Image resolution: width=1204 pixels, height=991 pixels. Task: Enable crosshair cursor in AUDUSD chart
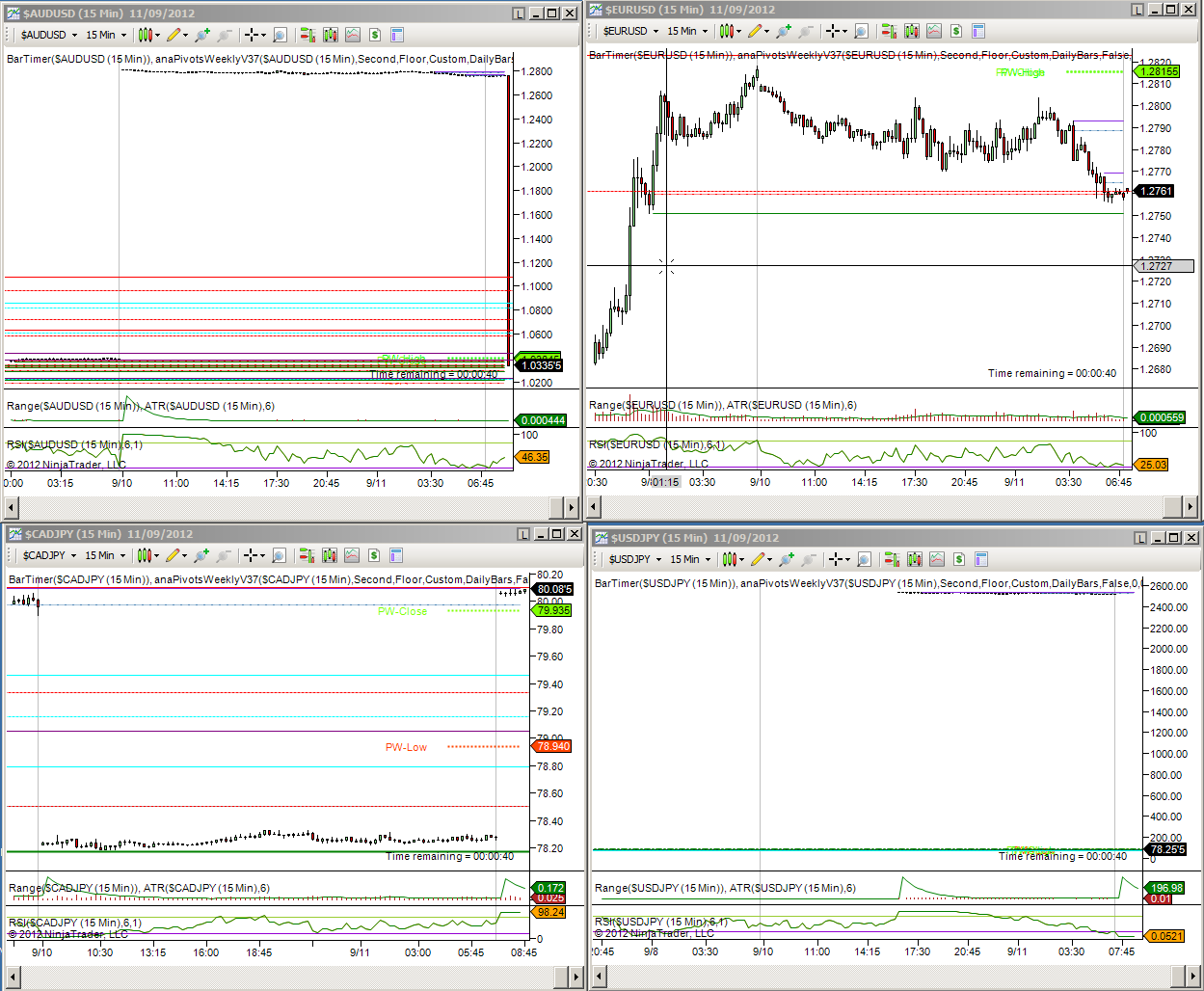pos(252,35)
